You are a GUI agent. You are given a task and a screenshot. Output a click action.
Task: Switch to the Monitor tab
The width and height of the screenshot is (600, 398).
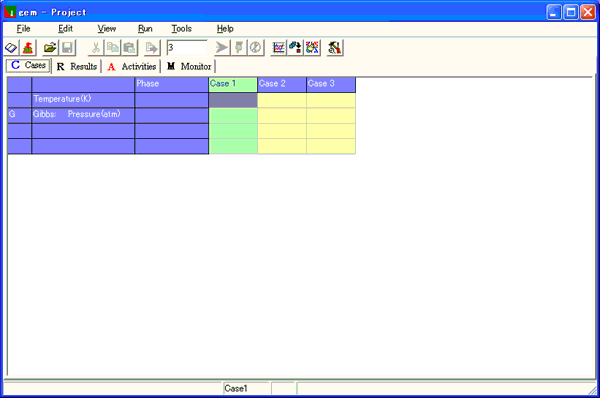[x=189, y=67]
